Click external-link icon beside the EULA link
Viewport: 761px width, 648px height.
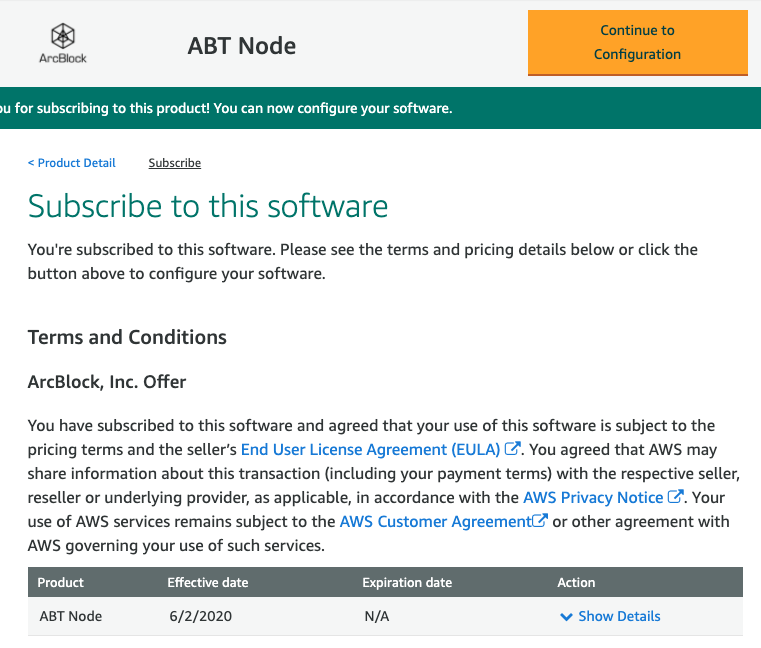(x=513, y=449)
